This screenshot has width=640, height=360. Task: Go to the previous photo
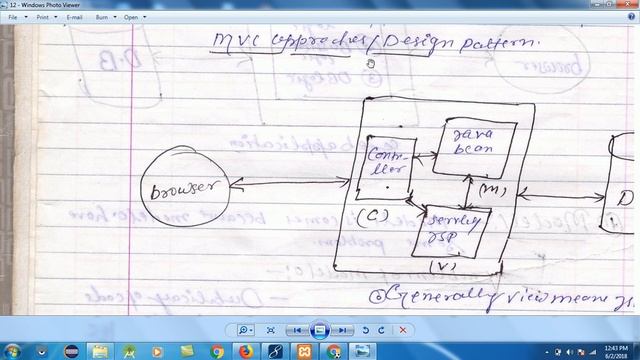coord(297,330)
